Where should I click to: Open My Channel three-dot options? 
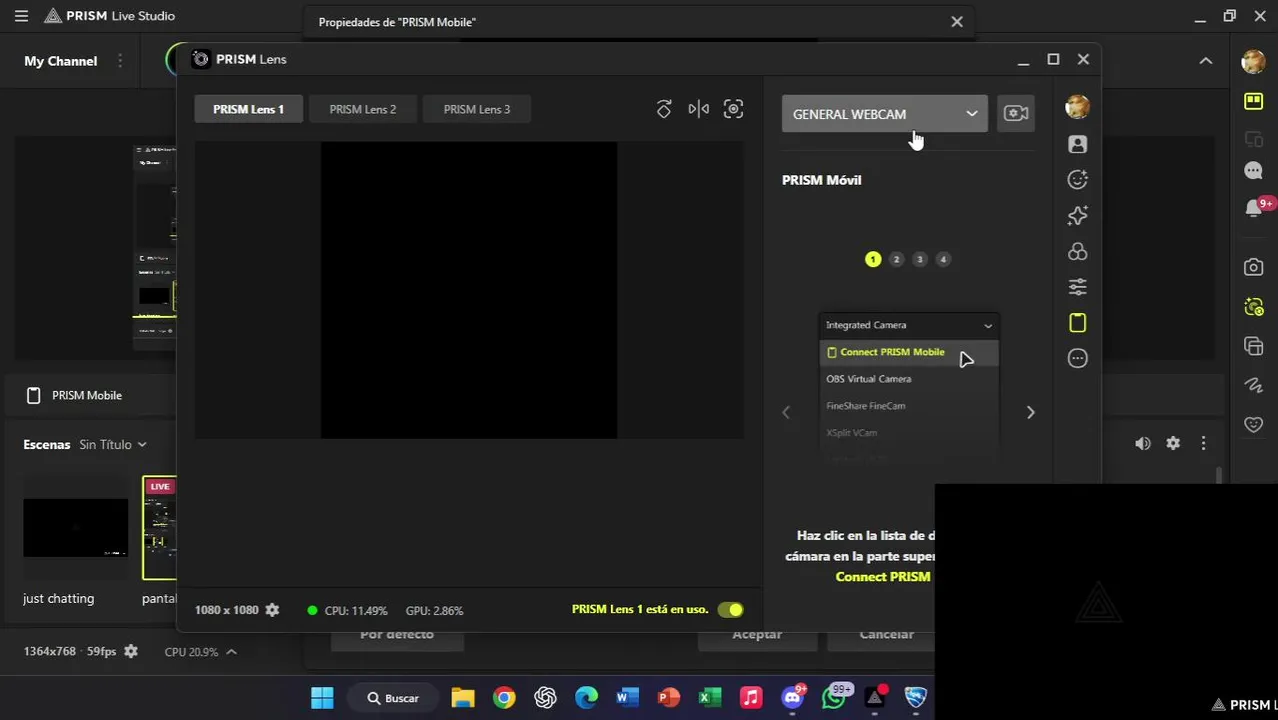pyautogui.click(x=120, y=61)
